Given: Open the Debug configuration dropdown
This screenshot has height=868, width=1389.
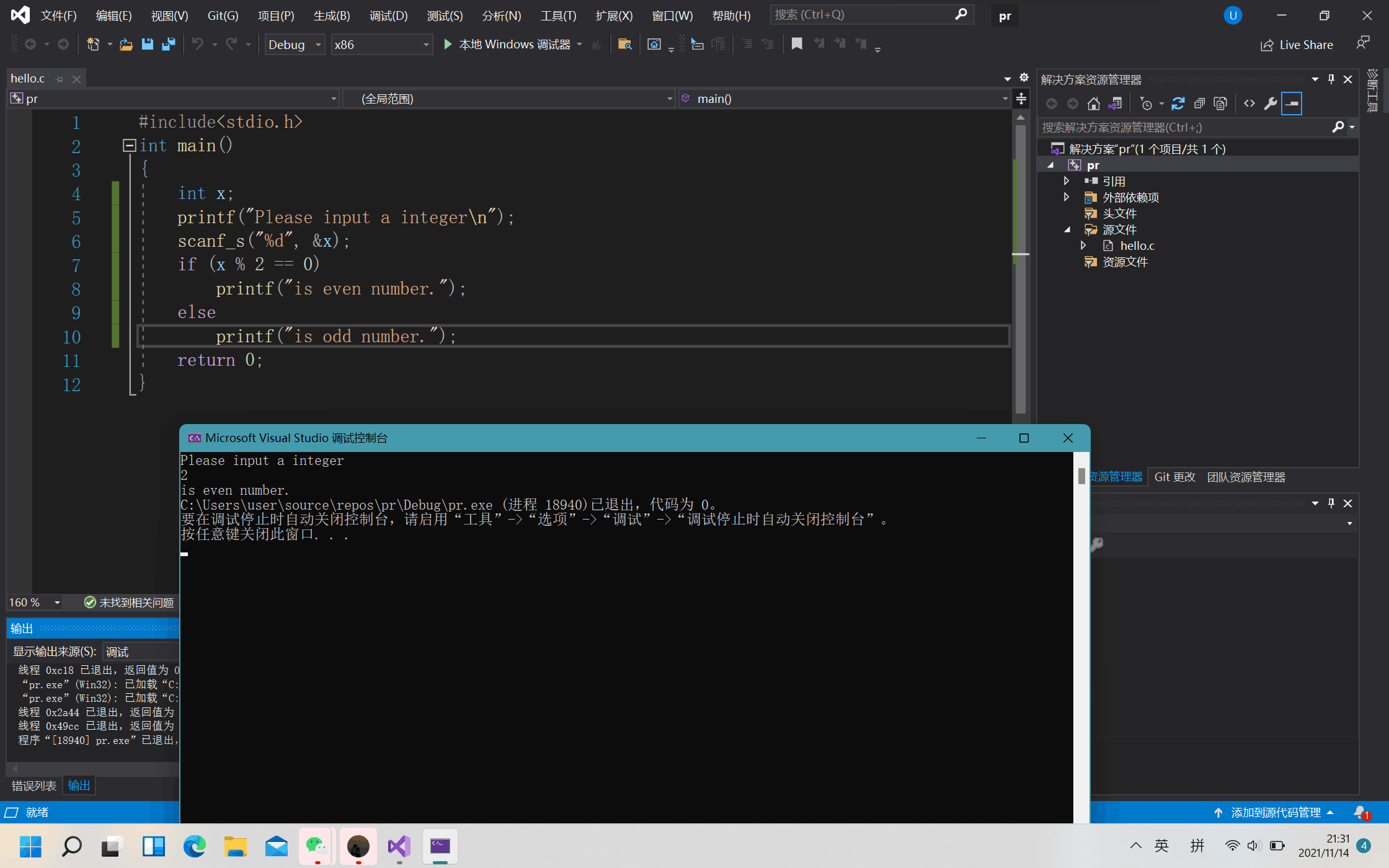Looking at the screenshot, I should [x=294, y=44].
